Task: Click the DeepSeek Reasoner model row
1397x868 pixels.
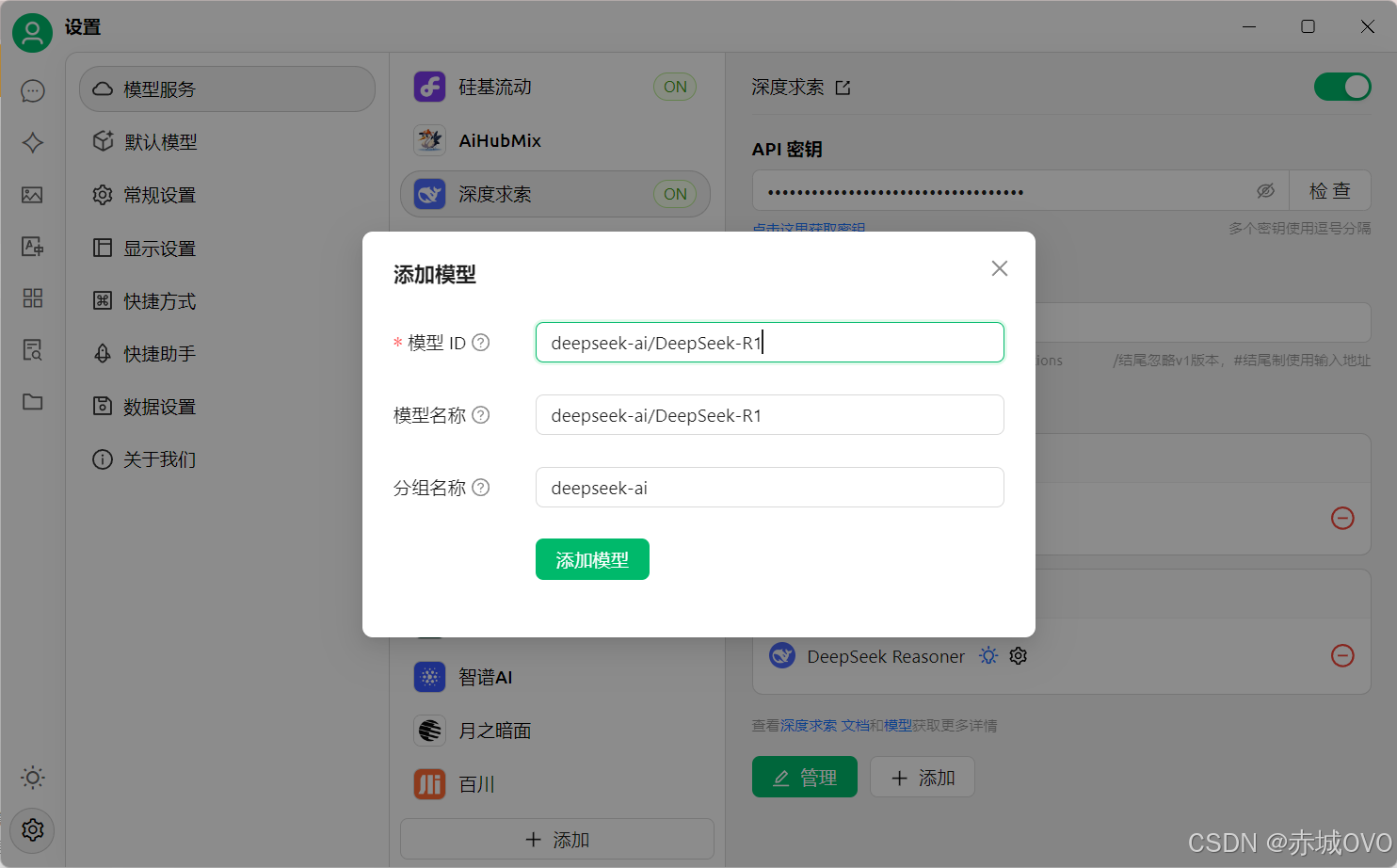Action: pos(1062,655)
